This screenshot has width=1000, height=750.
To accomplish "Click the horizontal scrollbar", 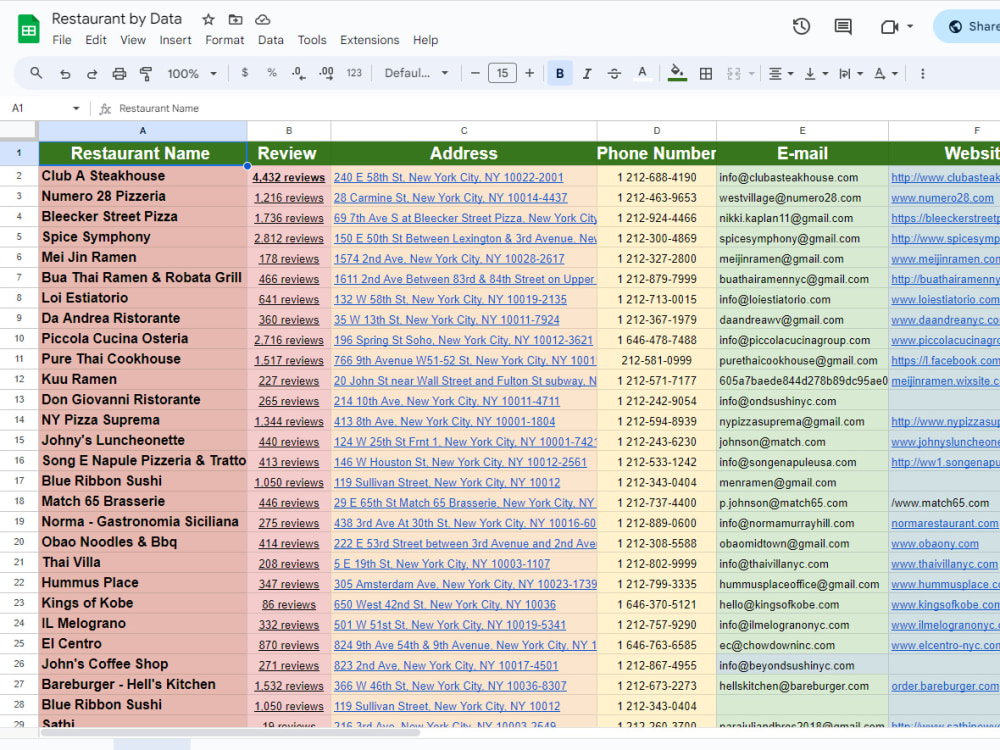I will 230,733.
